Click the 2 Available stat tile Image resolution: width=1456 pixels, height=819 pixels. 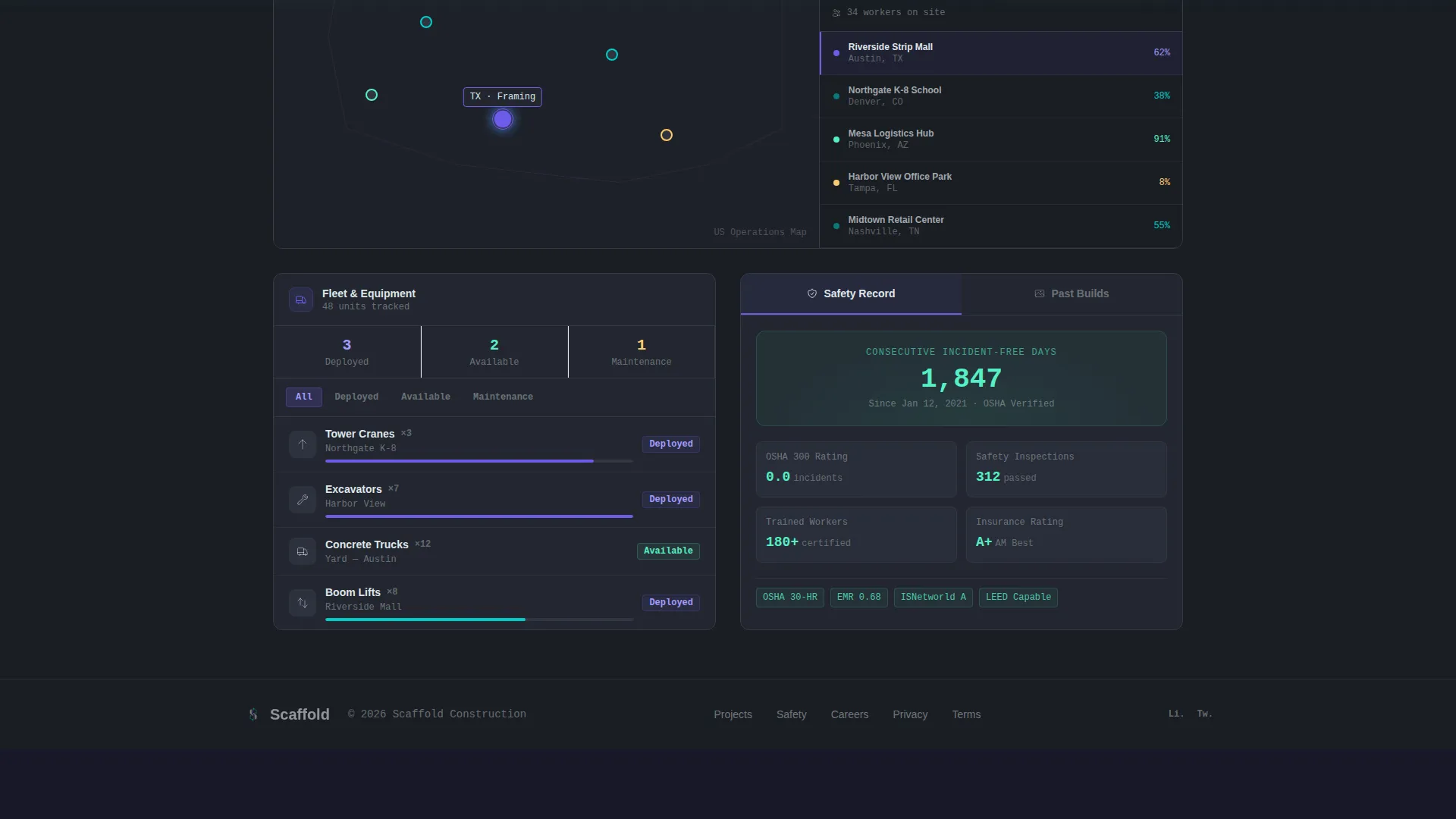(494, 352)
